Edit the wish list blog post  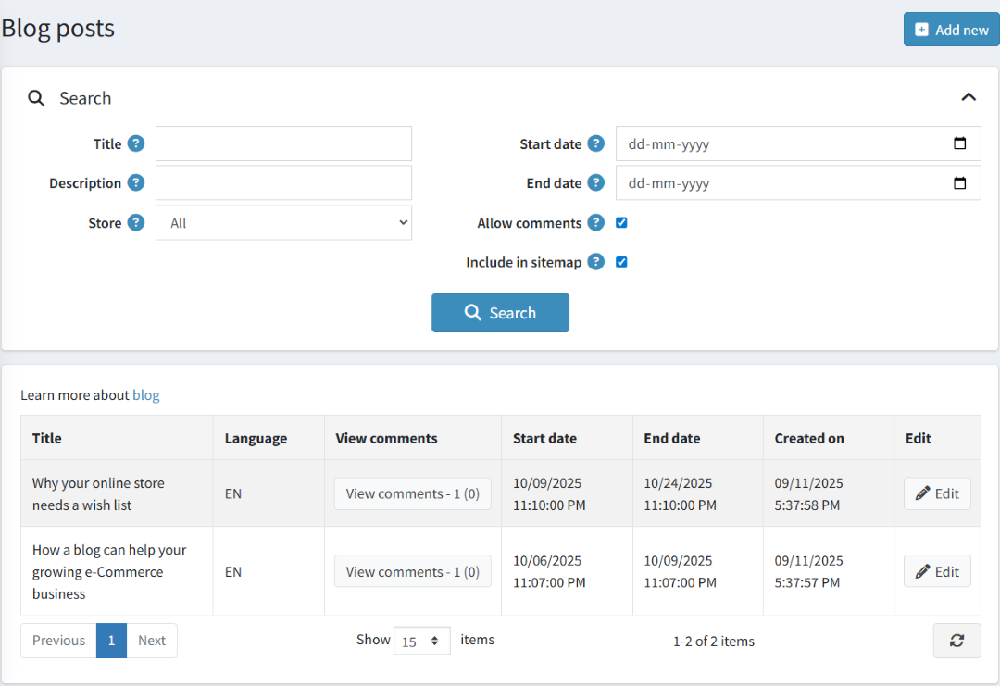937,493
